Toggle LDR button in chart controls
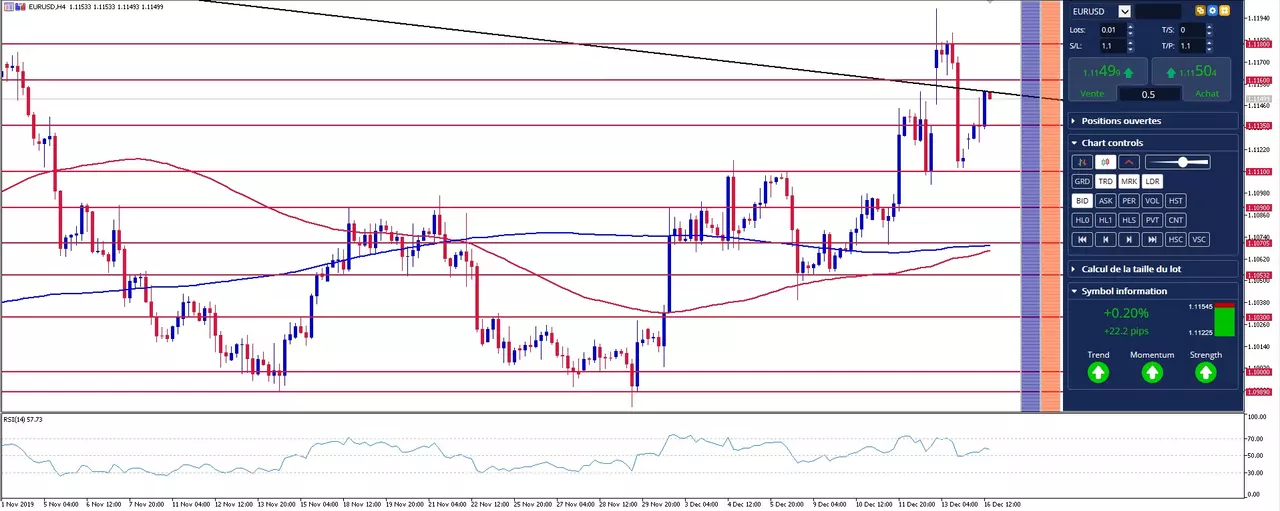The height and width of the screenshot is (511, 1280). pos(1153,181)
